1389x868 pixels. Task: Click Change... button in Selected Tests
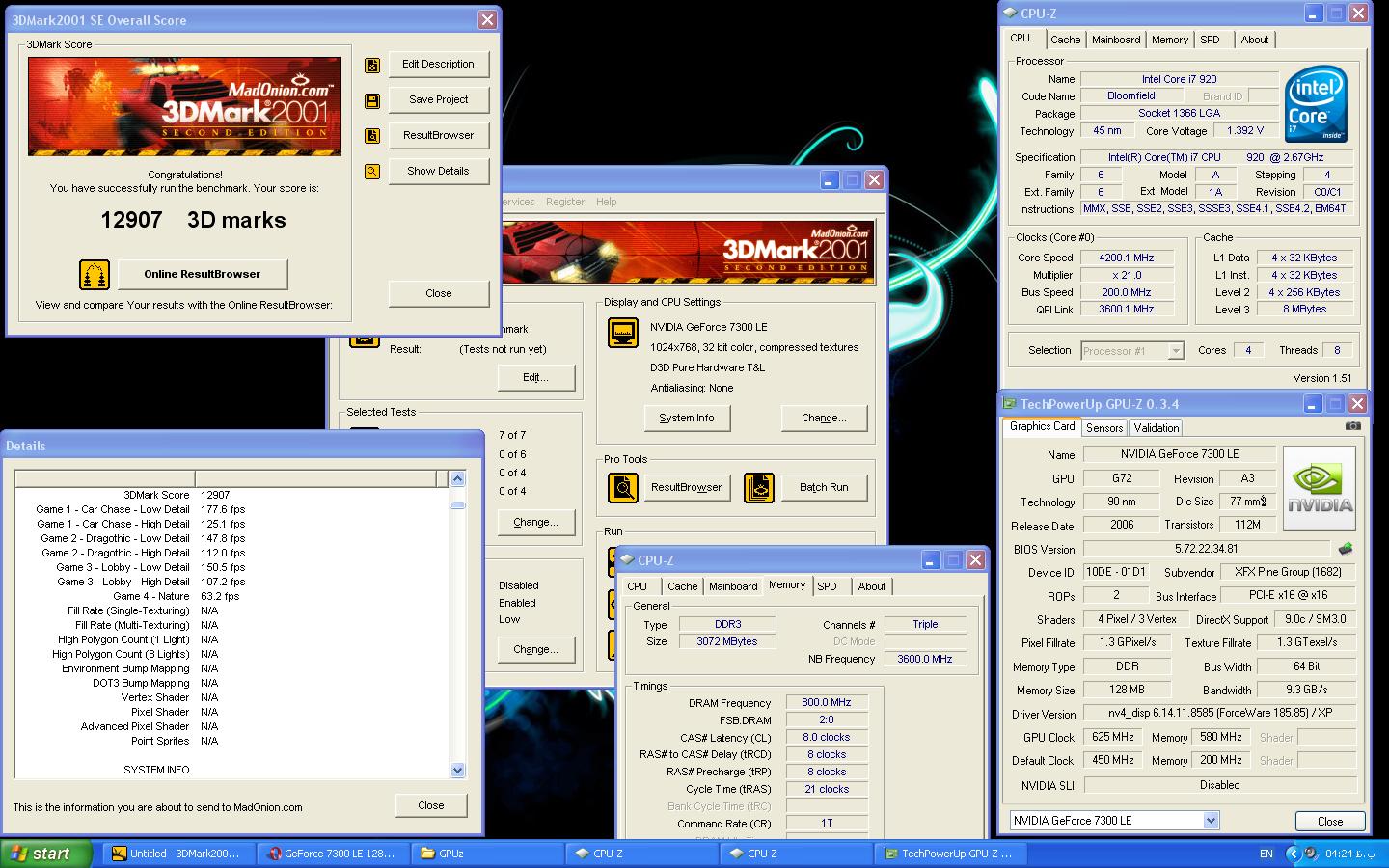[536, 523]
